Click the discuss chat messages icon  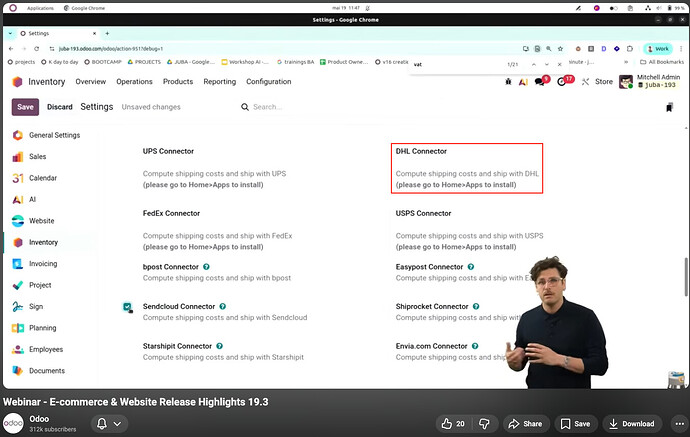(539, 82)
